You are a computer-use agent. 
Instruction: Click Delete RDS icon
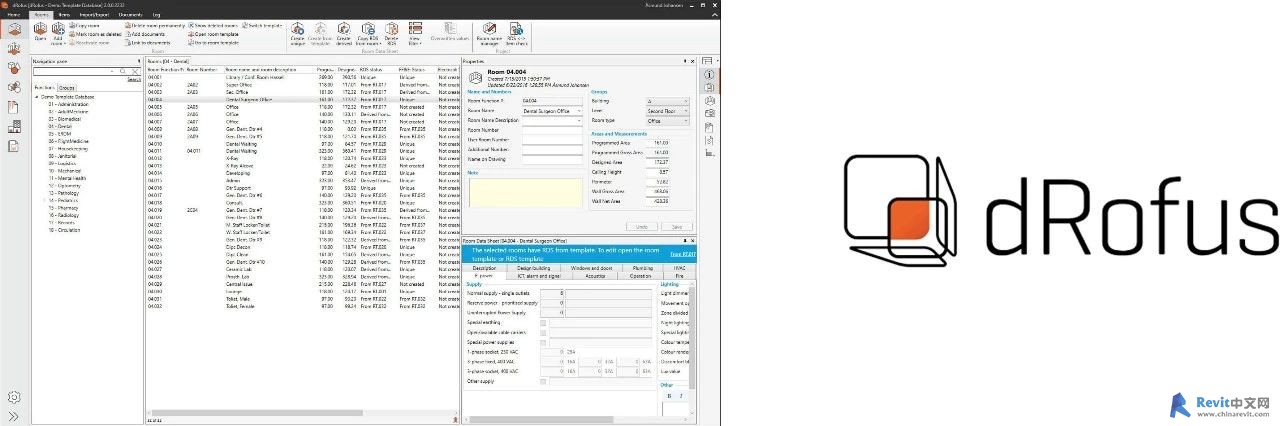pyautogui.click(x=391, y=33)
